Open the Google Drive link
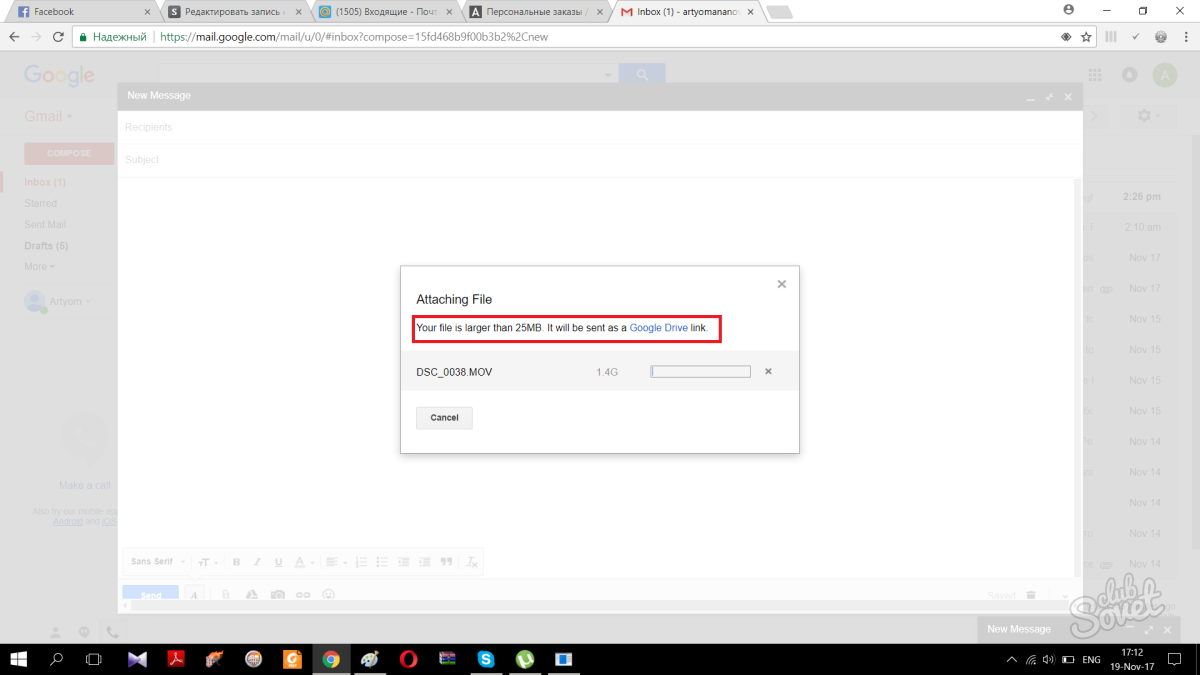Viewport: 1200px width, 675px height. coord(658,328)
